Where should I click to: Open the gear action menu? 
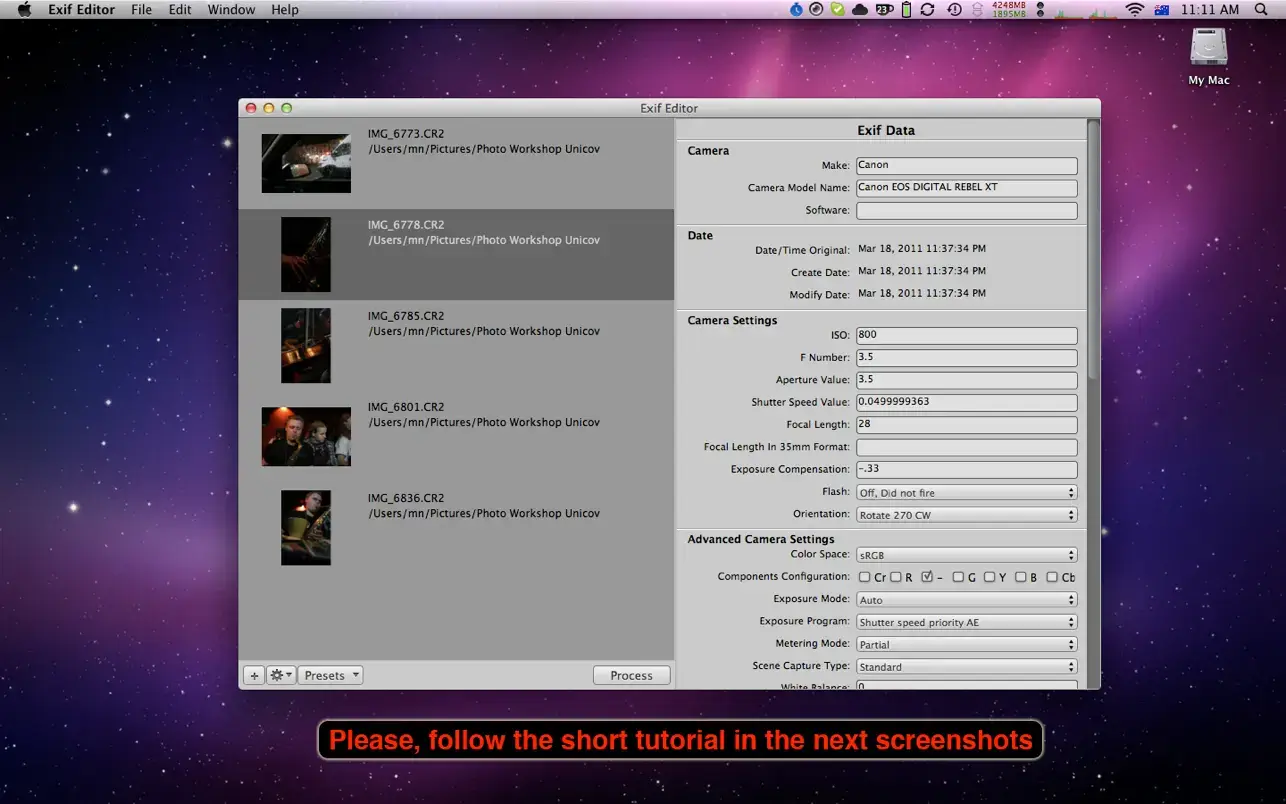click(x=280, y=676)
